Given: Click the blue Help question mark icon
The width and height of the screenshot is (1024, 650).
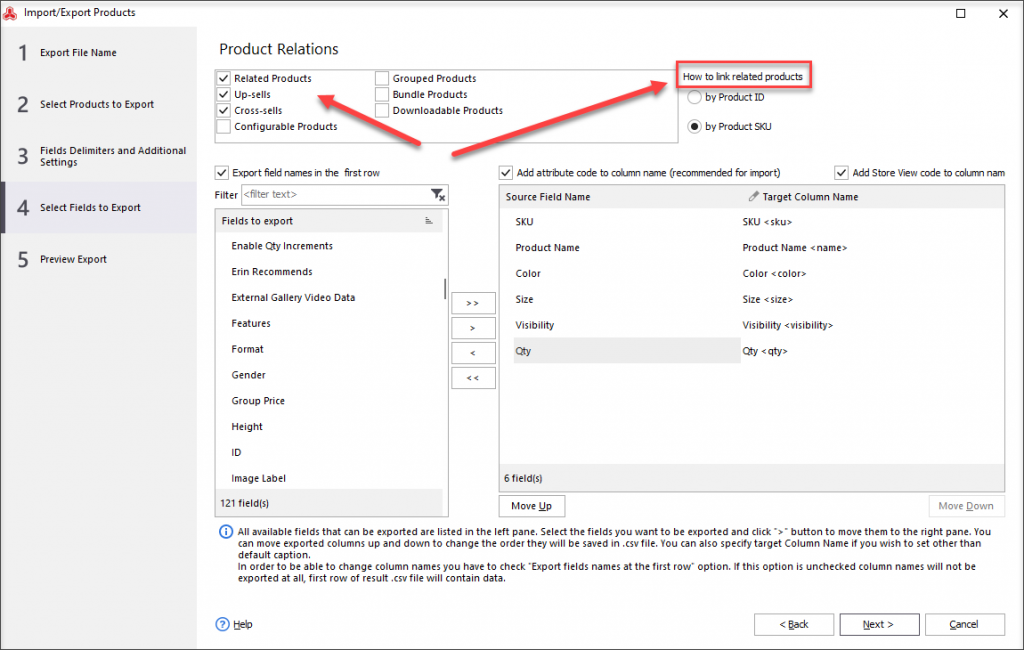Looking at the screenshot, I should (x=223, y=625).
